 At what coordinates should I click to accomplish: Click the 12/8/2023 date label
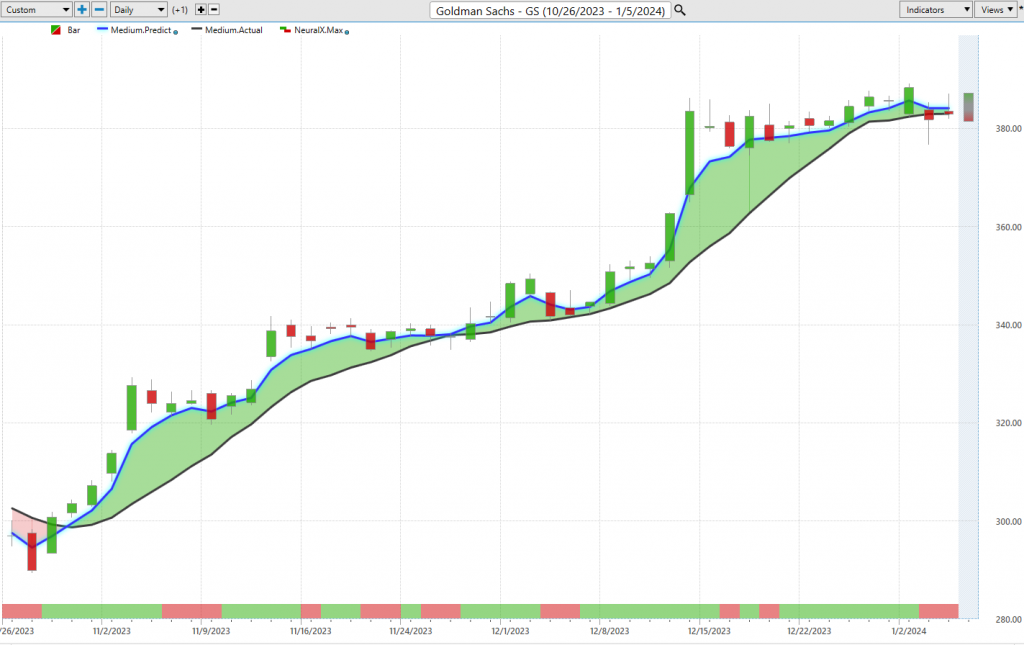[609, 631]
